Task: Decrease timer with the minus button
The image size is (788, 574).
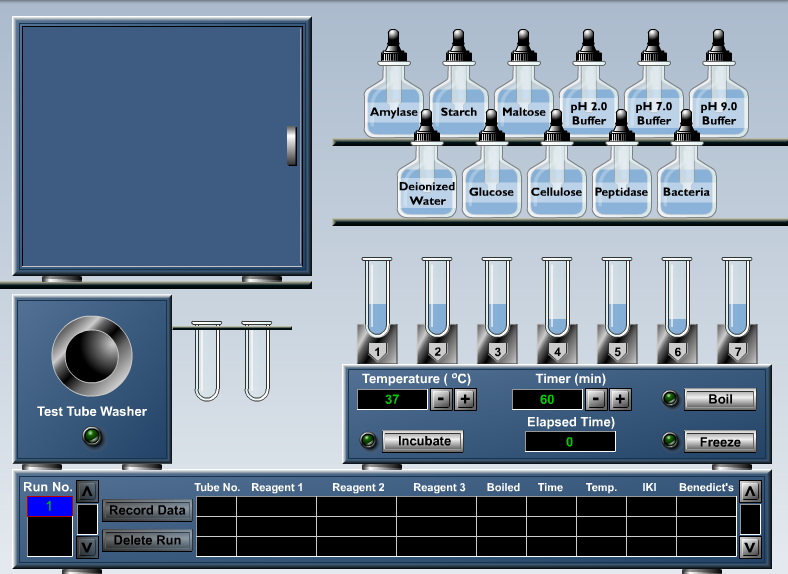Action: (x=596, y=399)
